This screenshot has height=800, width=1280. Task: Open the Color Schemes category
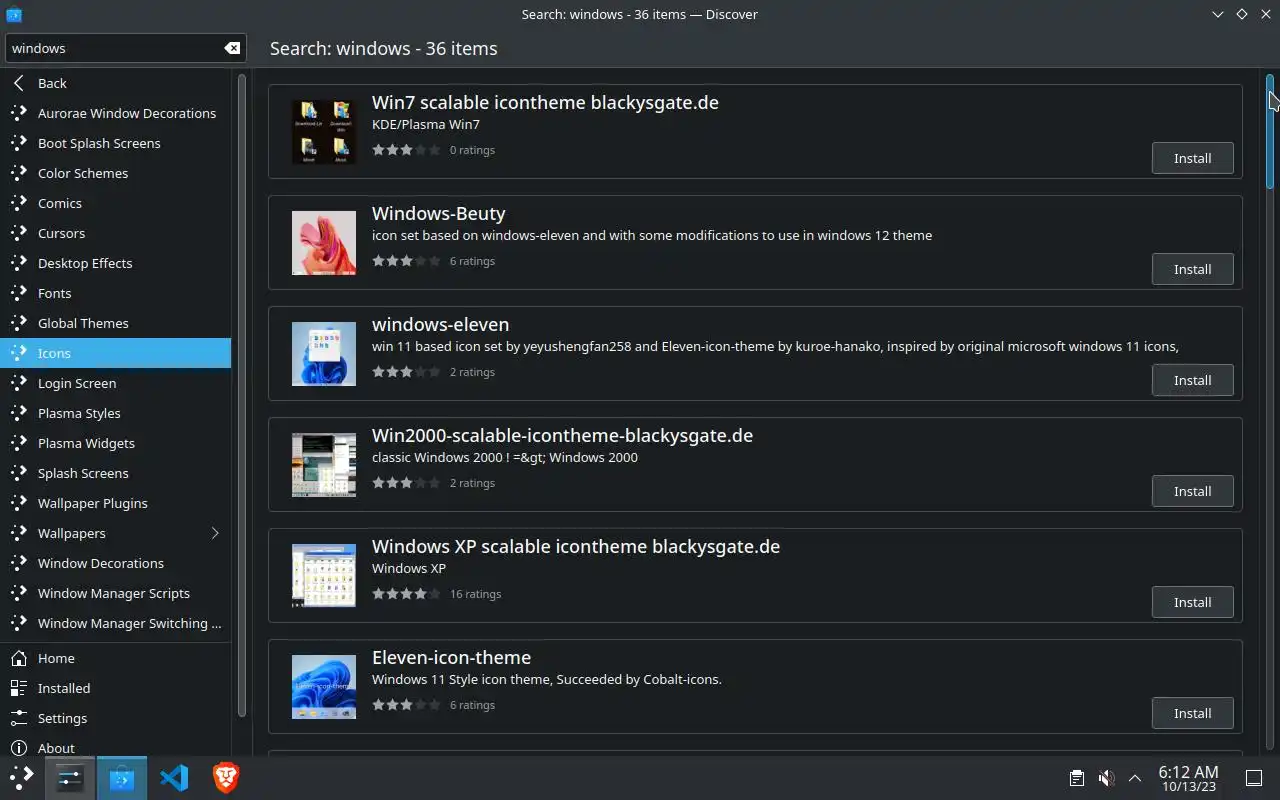click(x=115, y=173)
